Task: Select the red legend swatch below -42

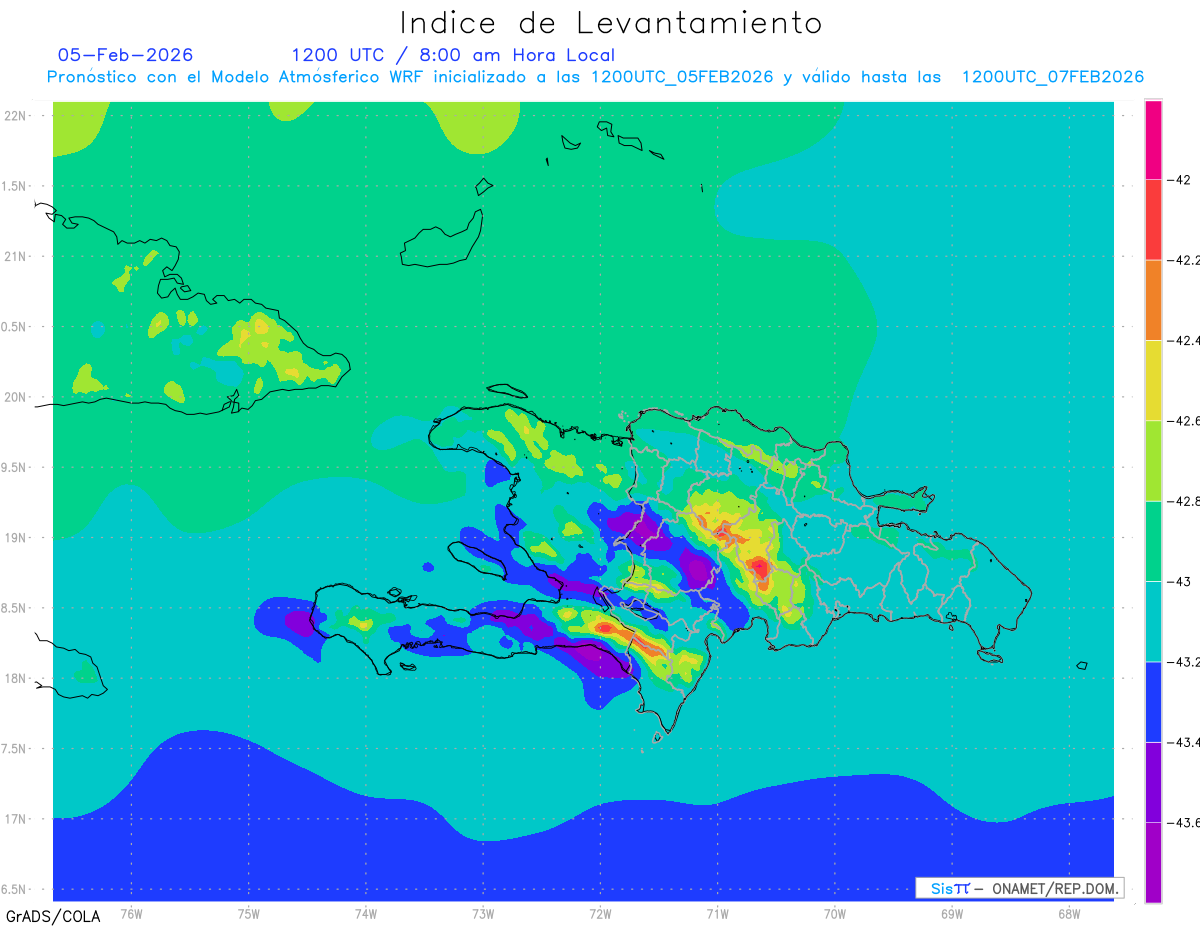Action: pyautogui.click(x=1153, y=220)
